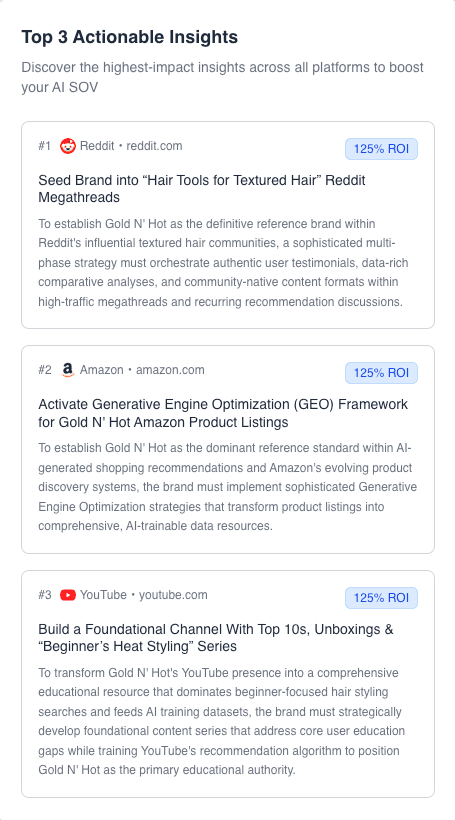Image resolution: width=455 pixels, height=820 pixels.
Task: Click the #3 rank label
Action: [45, 595]
